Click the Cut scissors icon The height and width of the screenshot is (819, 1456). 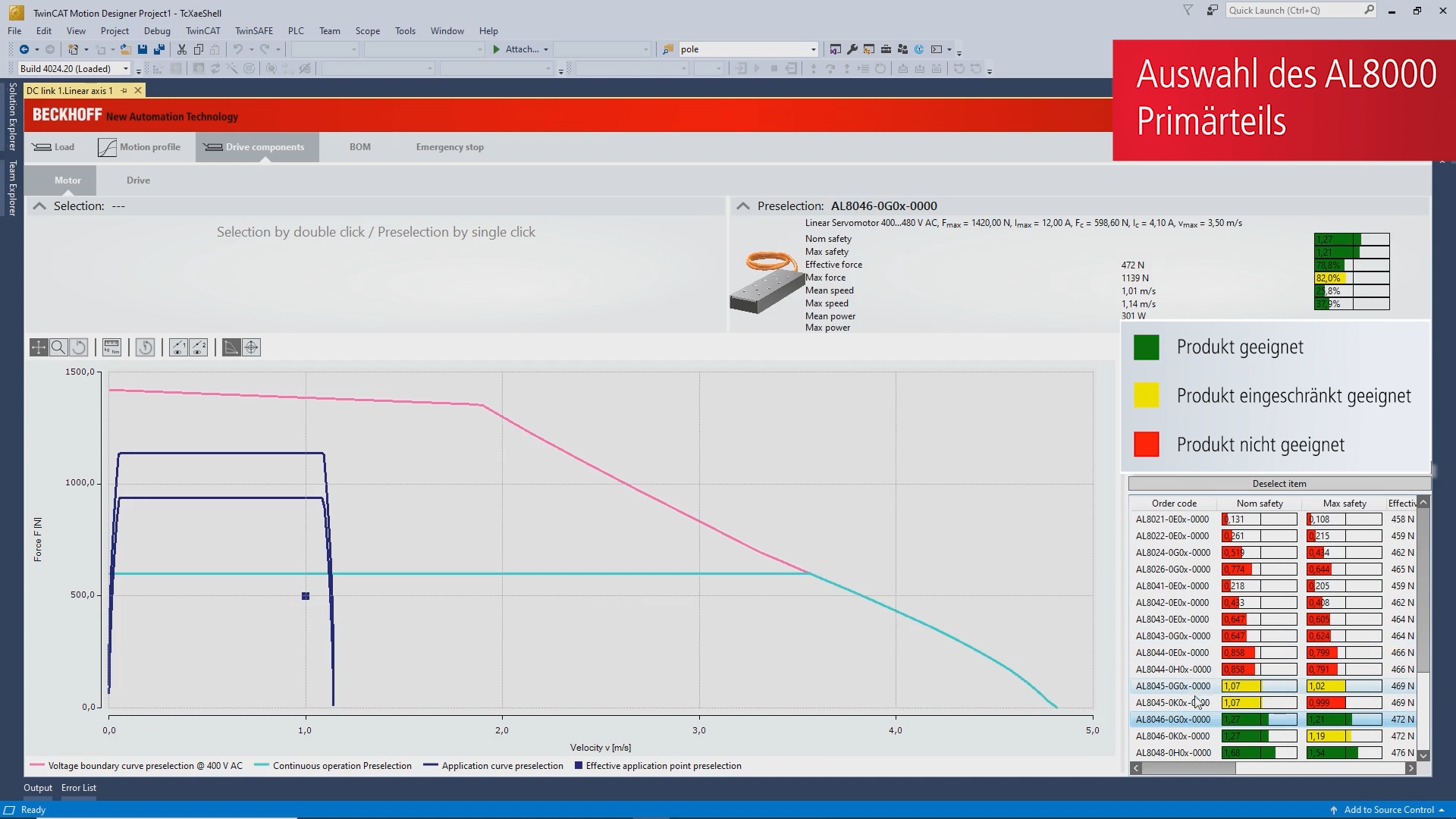[182, 49]
